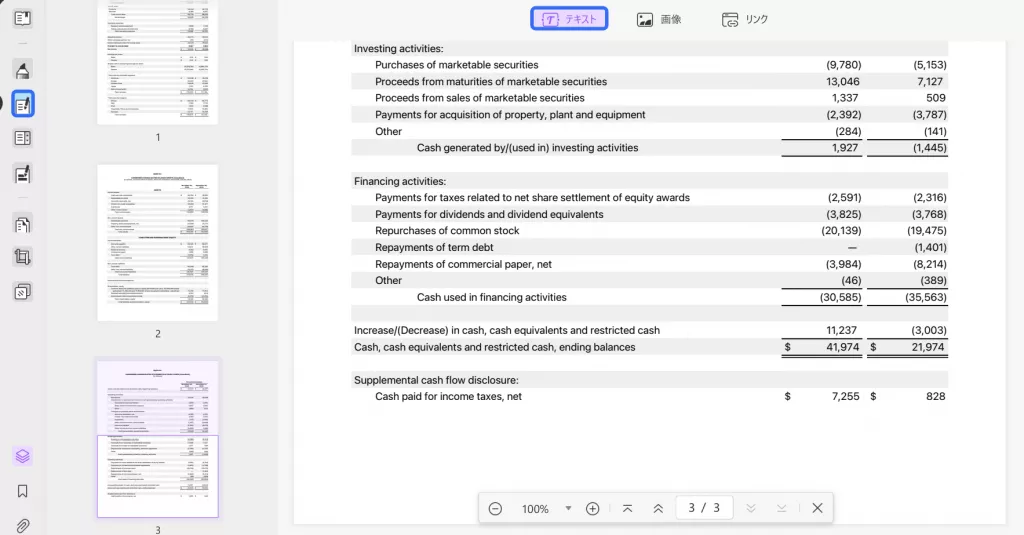
Task: Go to the next page
Action: pos(751,508)
